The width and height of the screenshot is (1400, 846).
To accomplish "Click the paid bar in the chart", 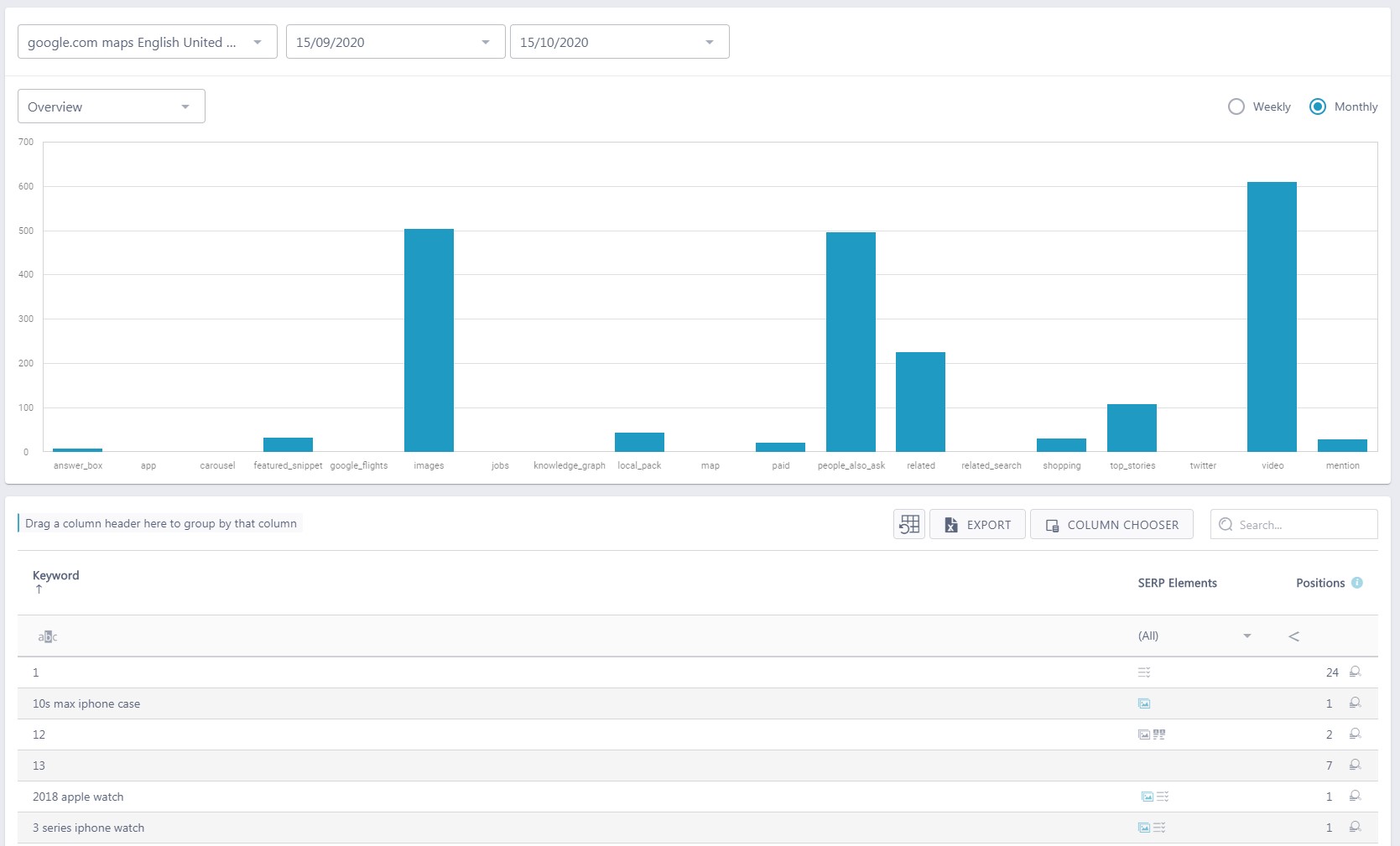I will point(780,447).
